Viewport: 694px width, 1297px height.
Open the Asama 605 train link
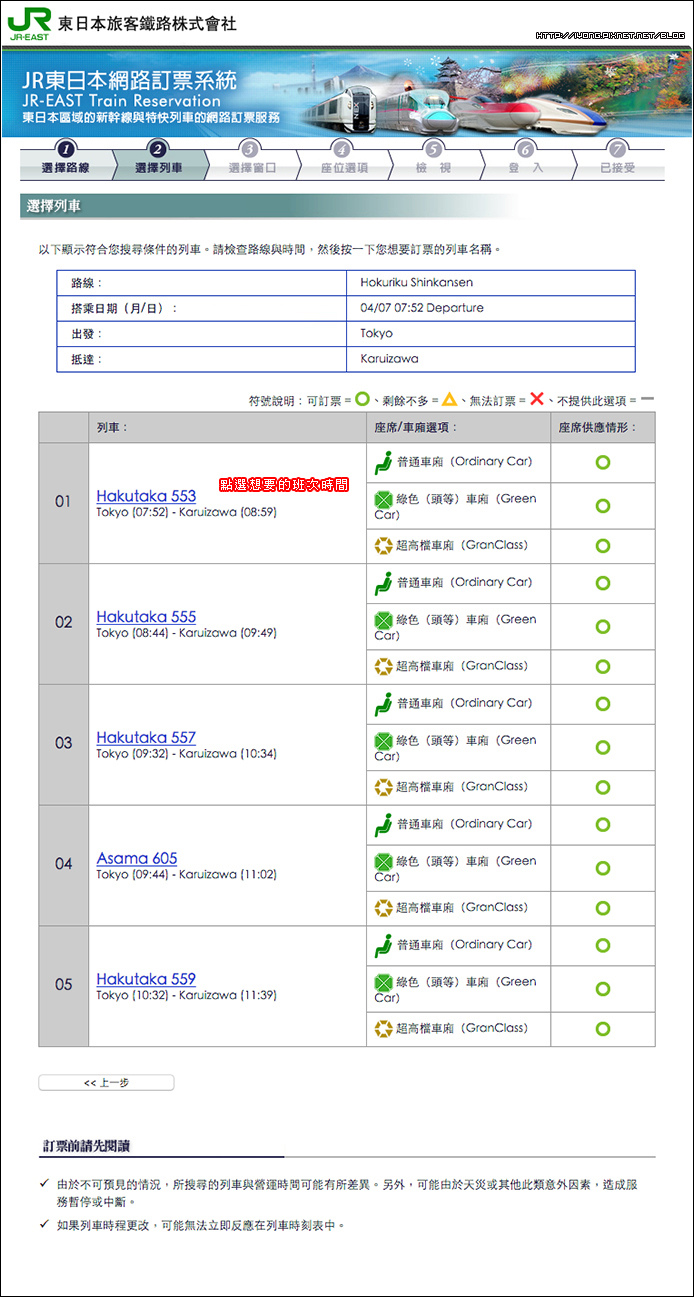[x=137, y=858]
